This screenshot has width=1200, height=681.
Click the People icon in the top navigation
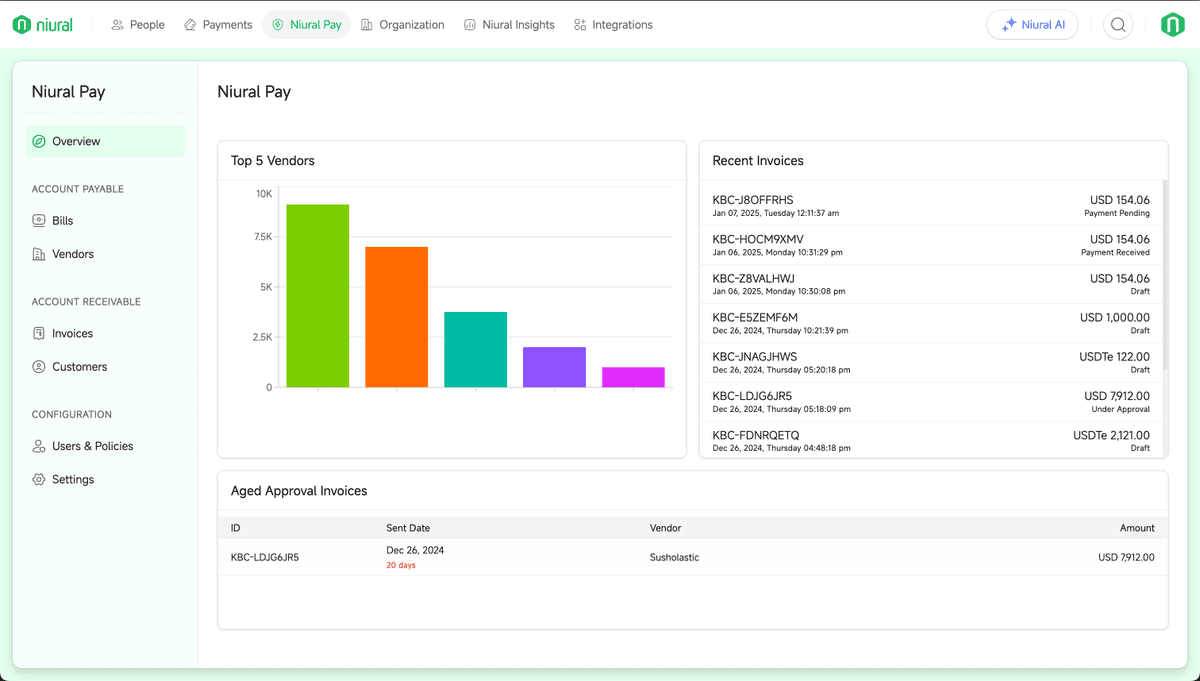pos(117,25)
